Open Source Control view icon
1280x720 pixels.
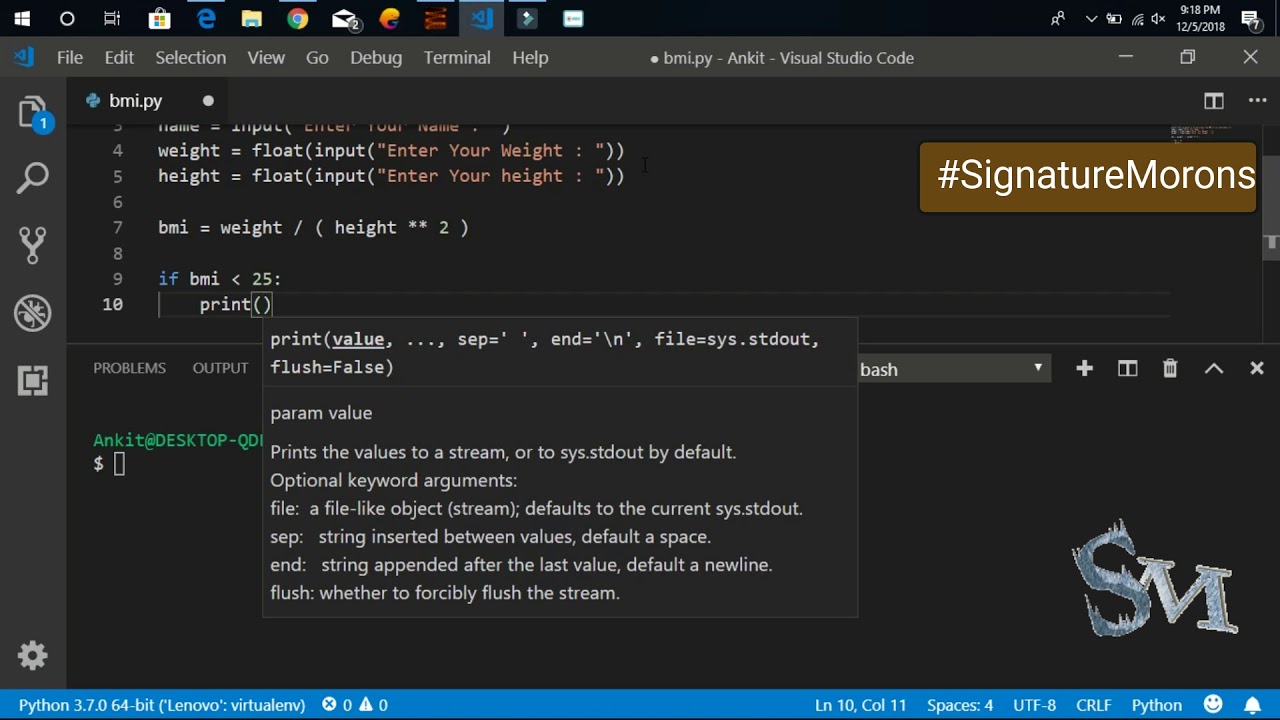tap(33, 247)
